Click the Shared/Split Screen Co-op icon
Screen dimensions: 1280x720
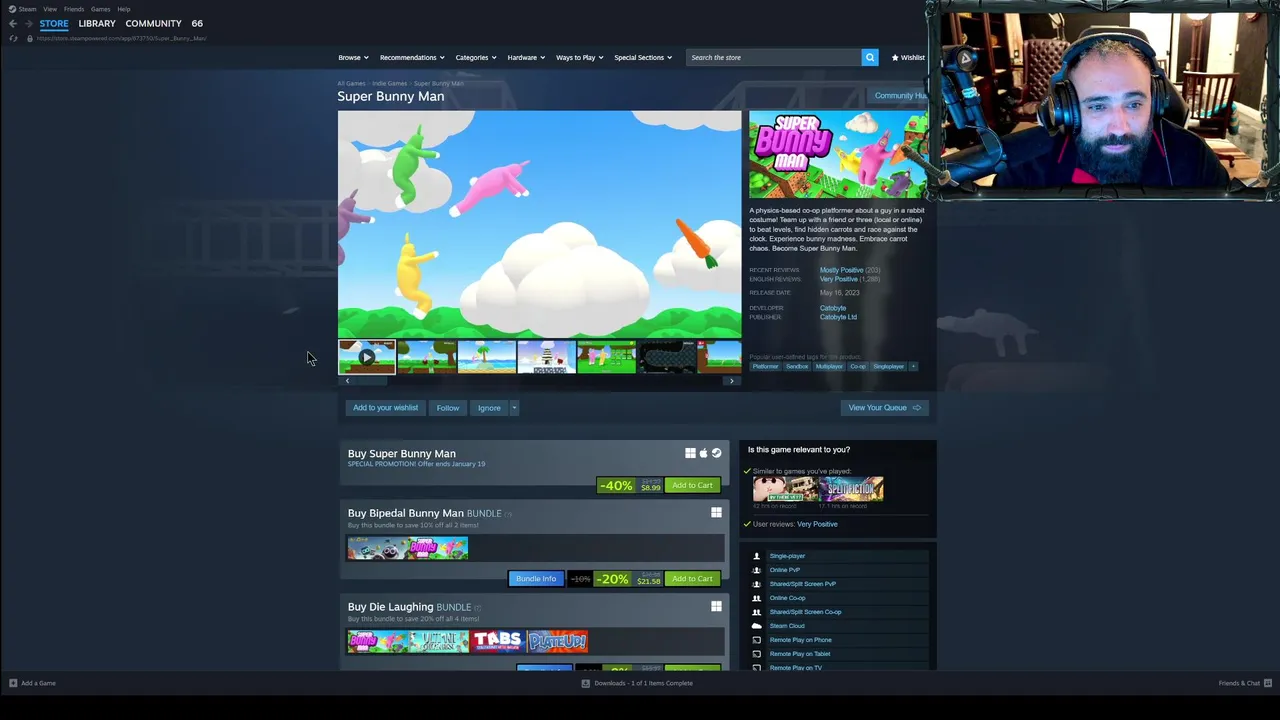(756, 612)
